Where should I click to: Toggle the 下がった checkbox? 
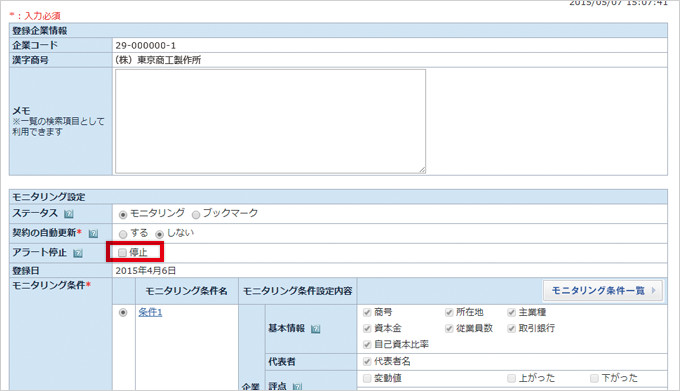(594, 378)
